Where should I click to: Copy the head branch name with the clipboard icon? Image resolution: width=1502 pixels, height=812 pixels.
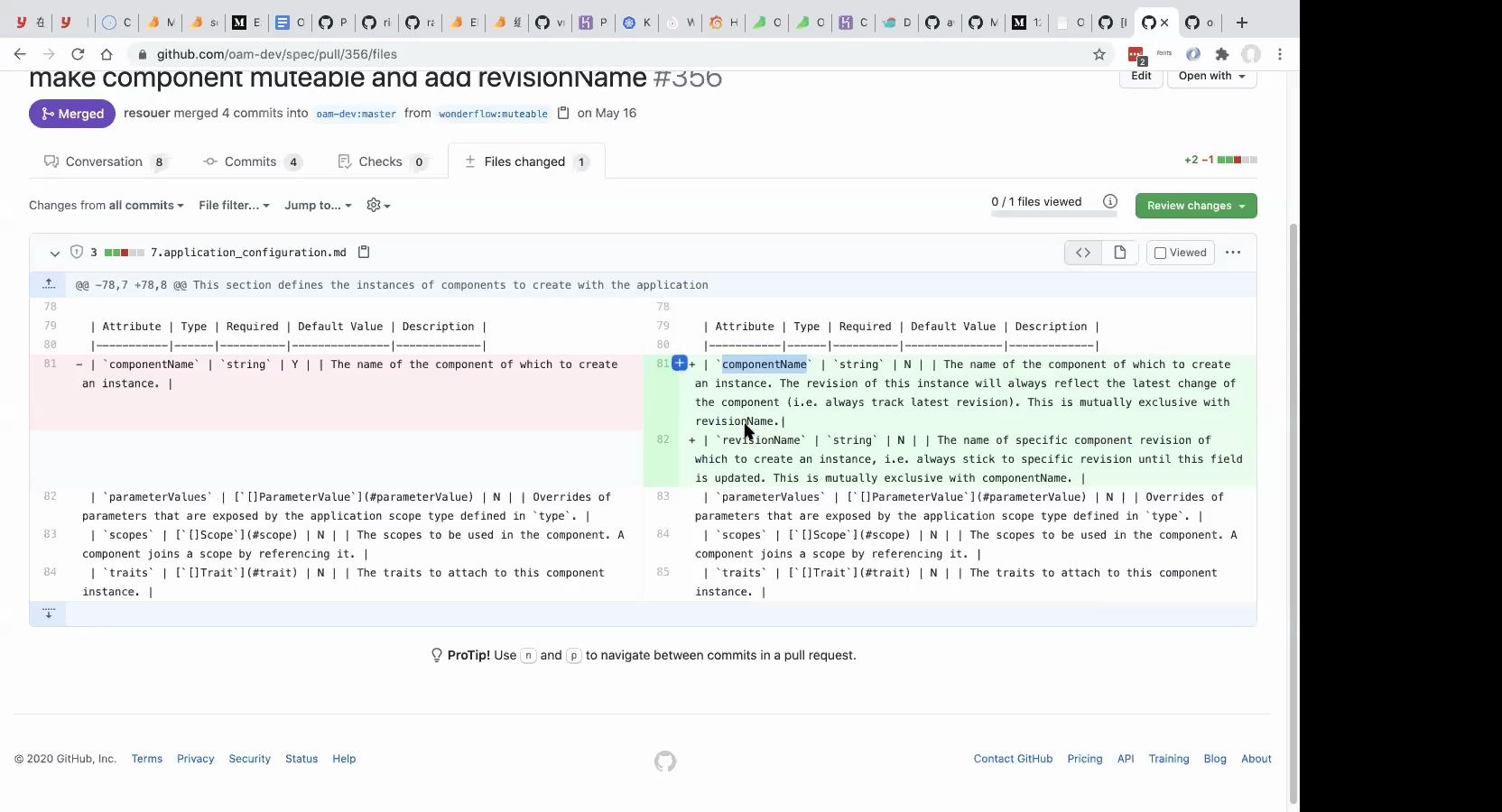pyautogui.click(x=563, y=113)
